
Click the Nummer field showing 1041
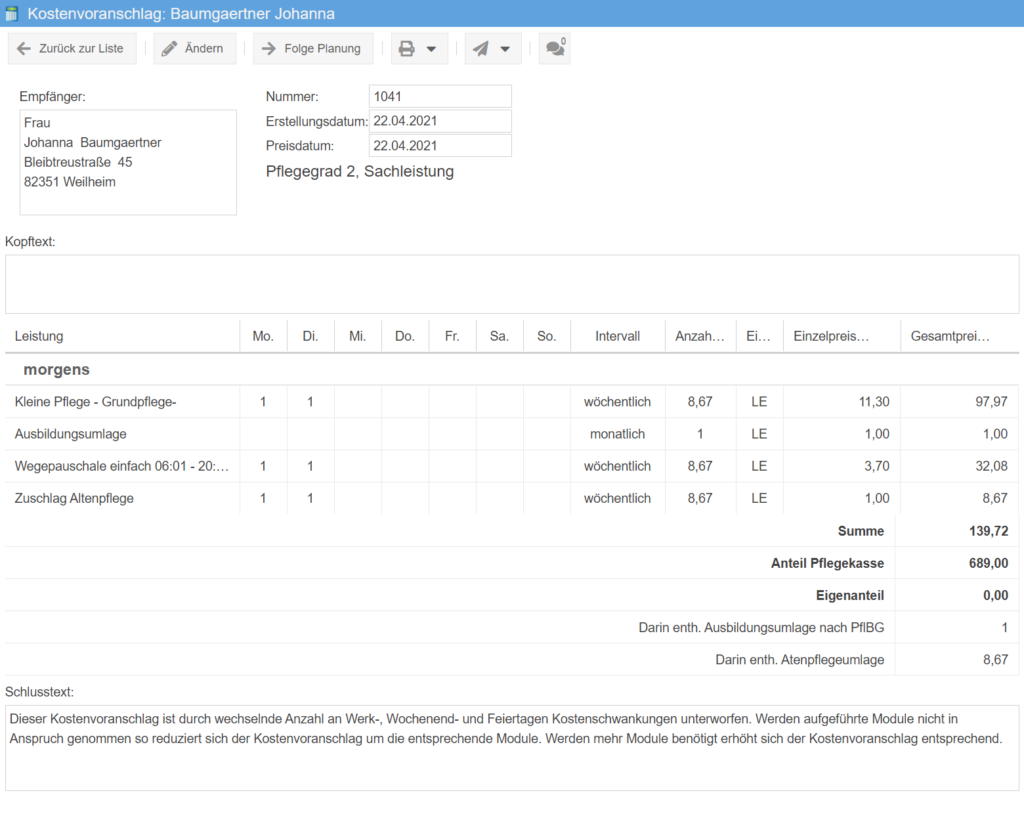point(440,96)
